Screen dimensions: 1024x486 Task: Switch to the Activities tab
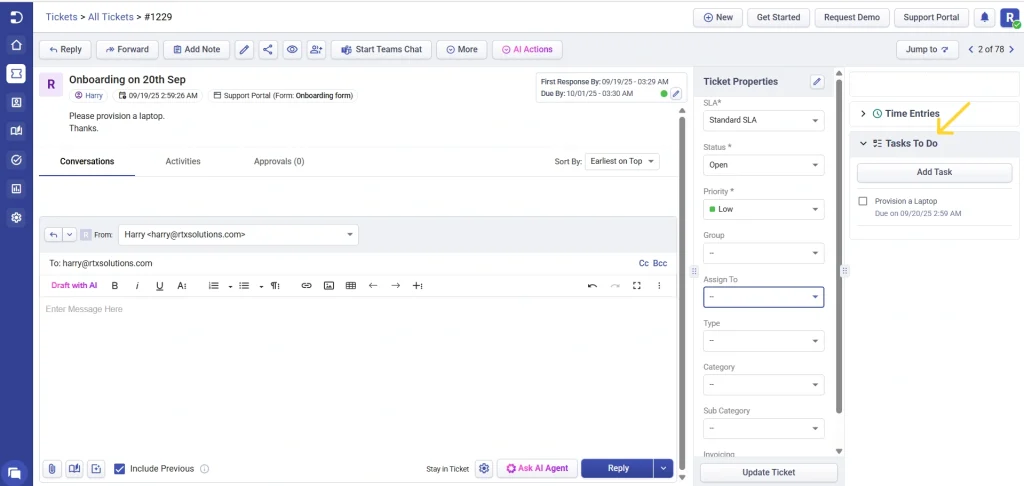point(183,161)
